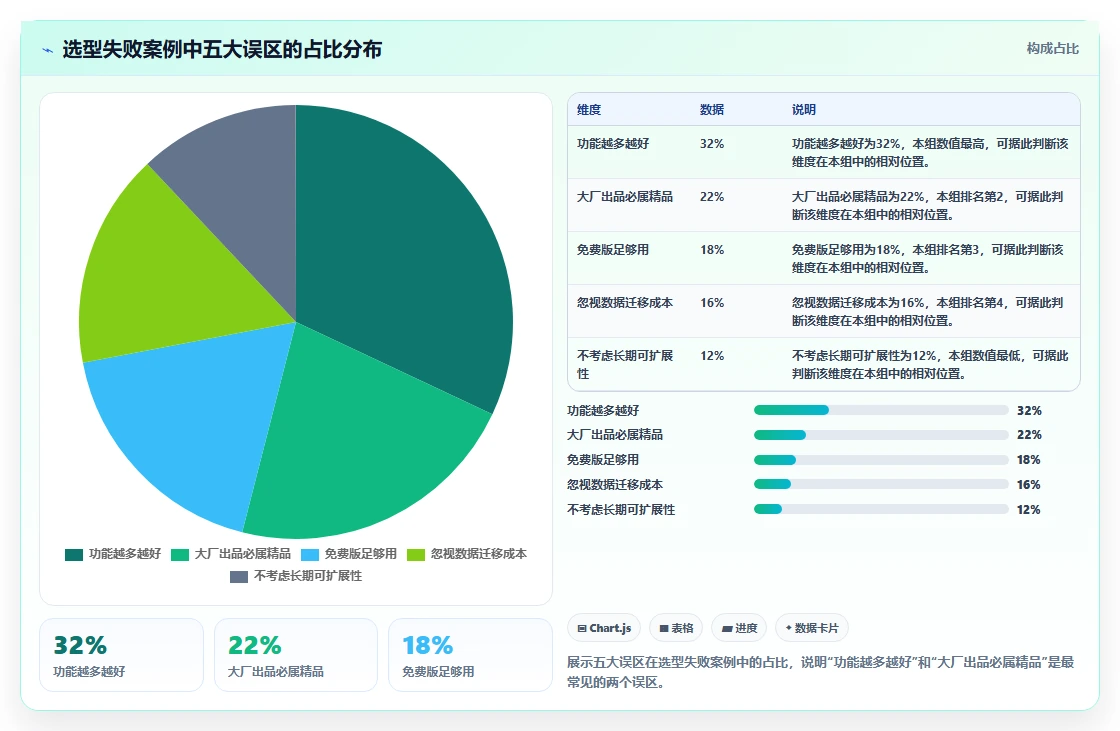Select the 表格 tag
This screenshot has width=1120, height=731.
click(676, 628)
